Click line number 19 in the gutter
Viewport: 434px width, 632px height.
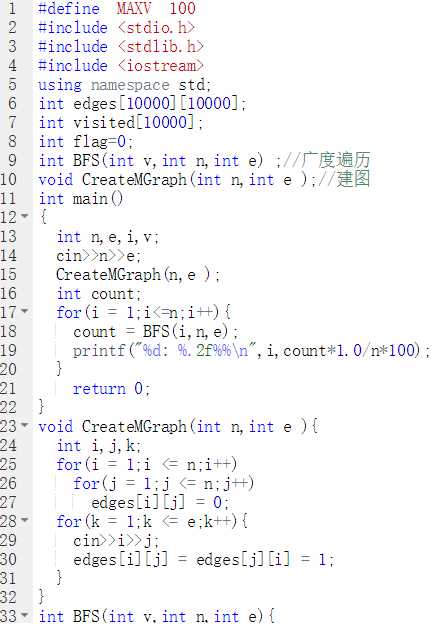coord(8,350)
